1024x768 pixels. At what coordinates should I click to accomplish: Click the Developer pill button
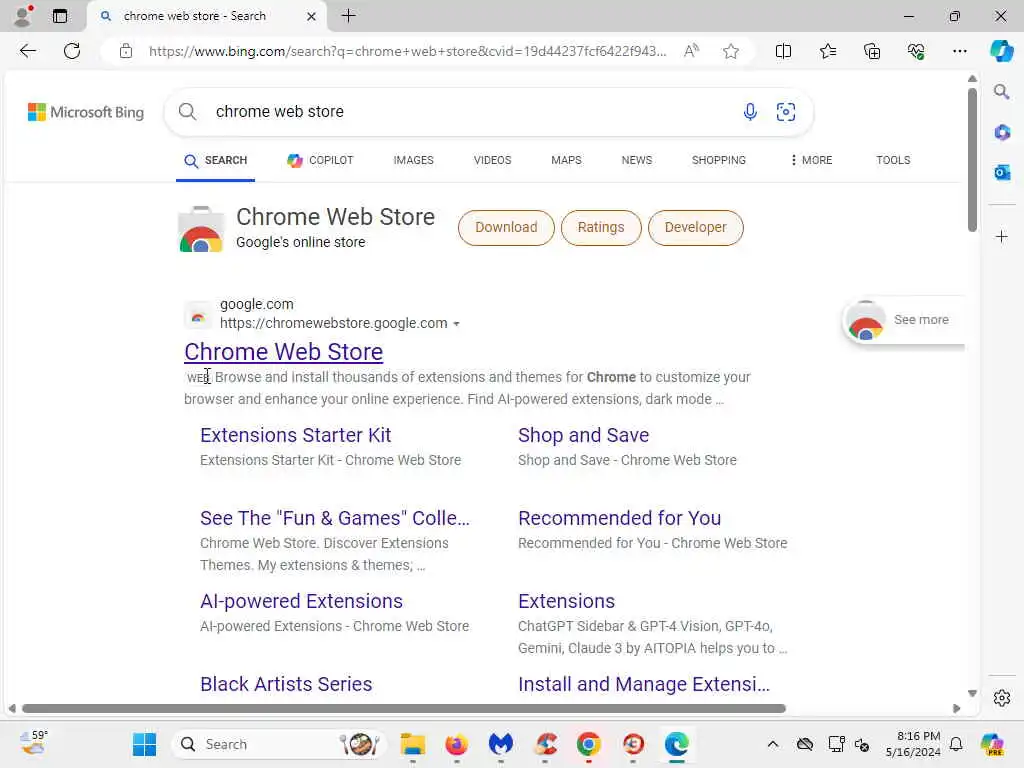(696, 228)
